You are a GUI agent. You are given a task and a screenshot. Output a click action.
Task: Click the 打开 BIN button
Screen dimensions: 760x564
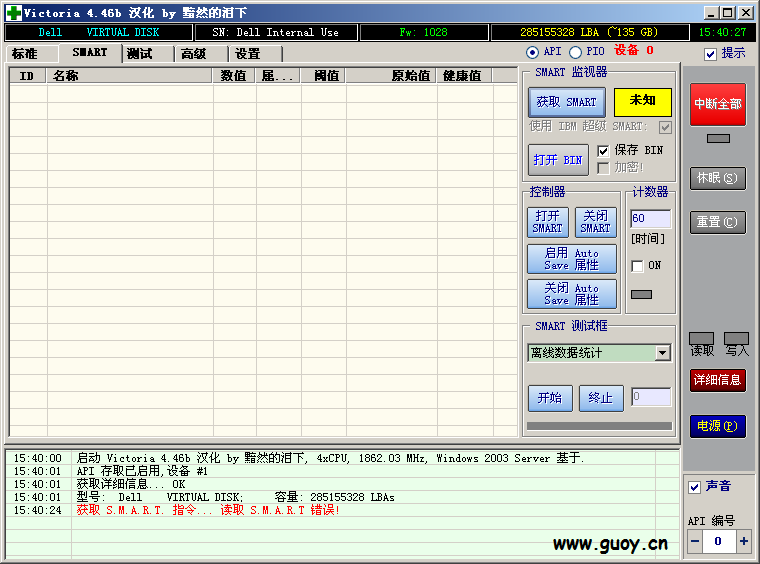(558, 160)
